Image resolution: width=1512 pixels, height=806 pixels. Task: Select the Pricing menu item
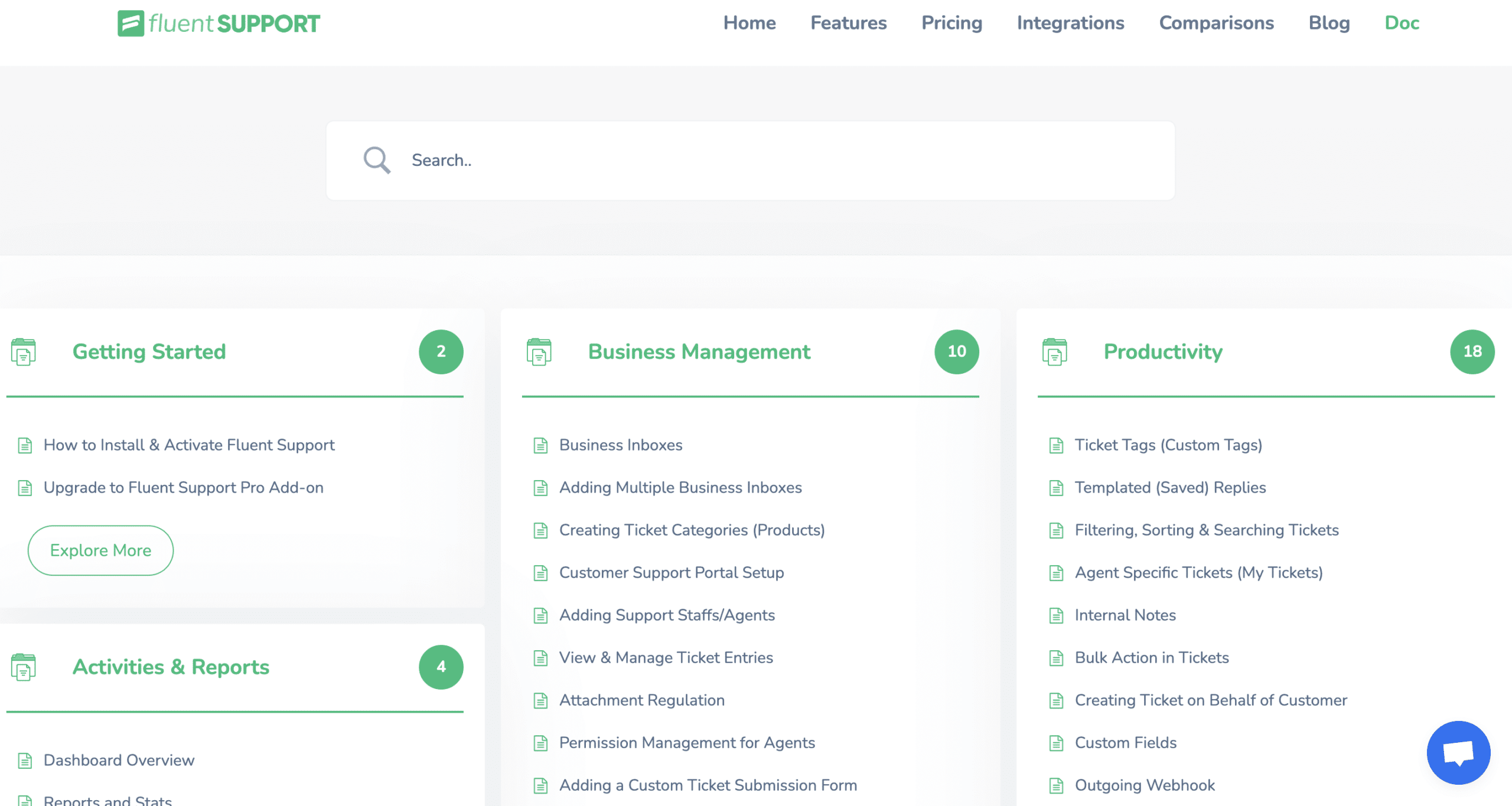click(x=951, y=23)
